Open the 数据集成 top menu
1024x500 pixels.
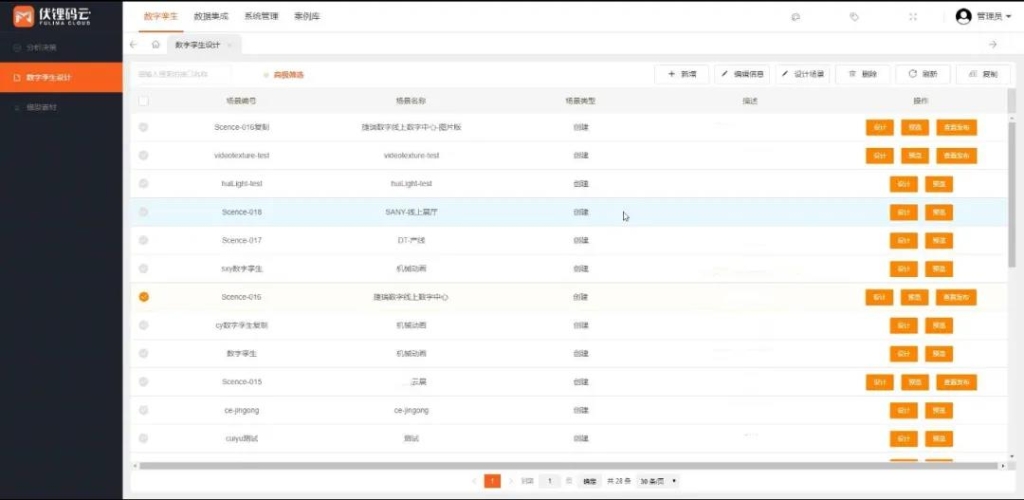[211, 17]
